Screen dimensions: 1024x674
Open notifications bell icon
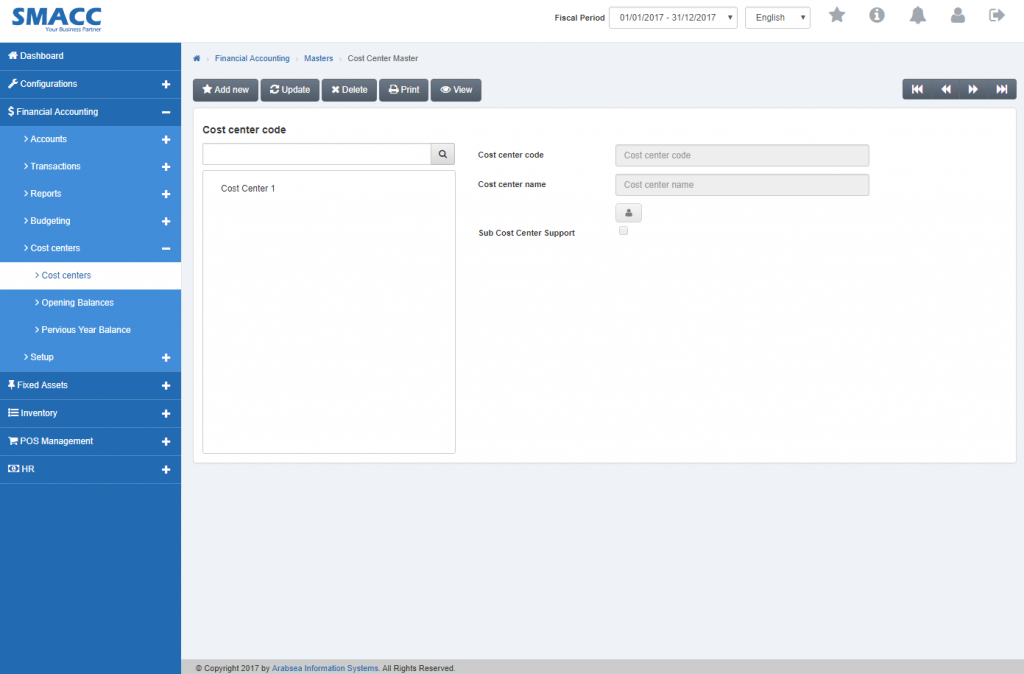click(x=917, y=15)
